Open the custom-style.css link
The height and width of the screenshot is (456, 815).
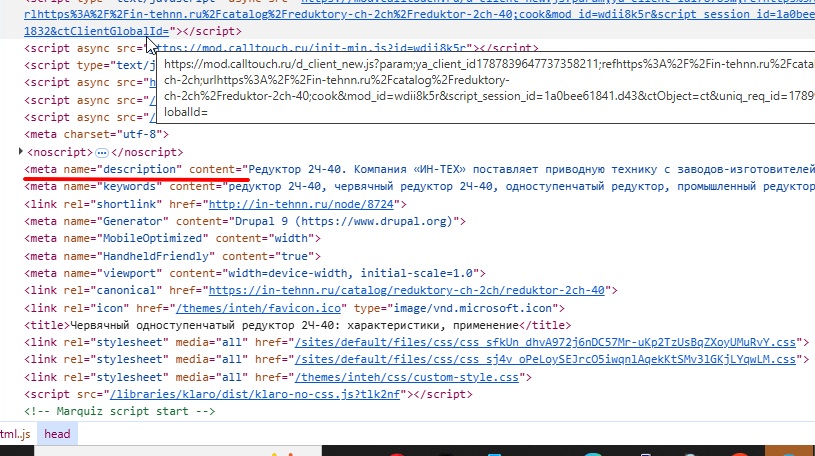coord(406,377)
